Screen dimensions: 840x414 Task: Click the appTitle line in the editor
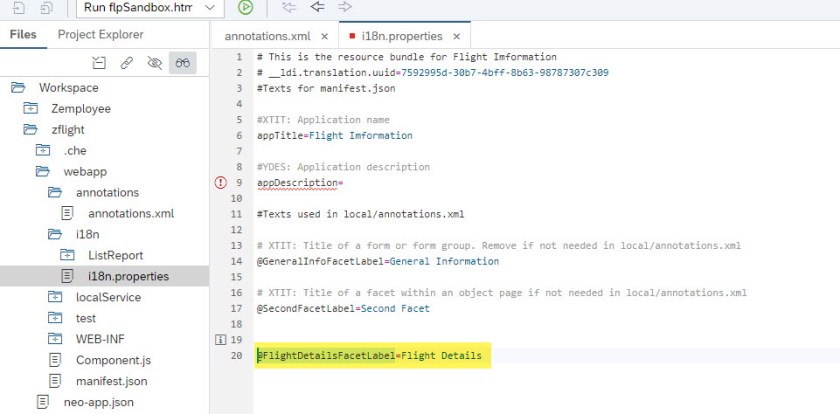click(x=335, y=136)
